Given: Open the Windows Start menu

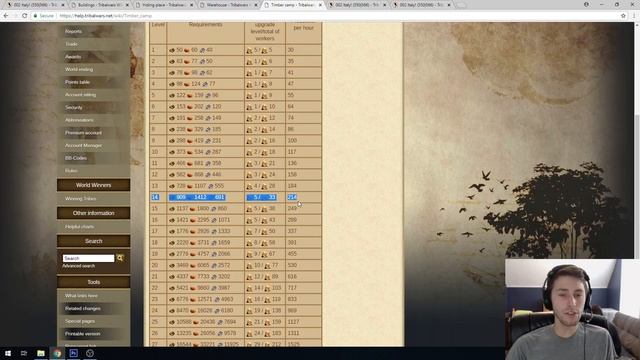Looking at the screenshot, I should coord(7,353).
